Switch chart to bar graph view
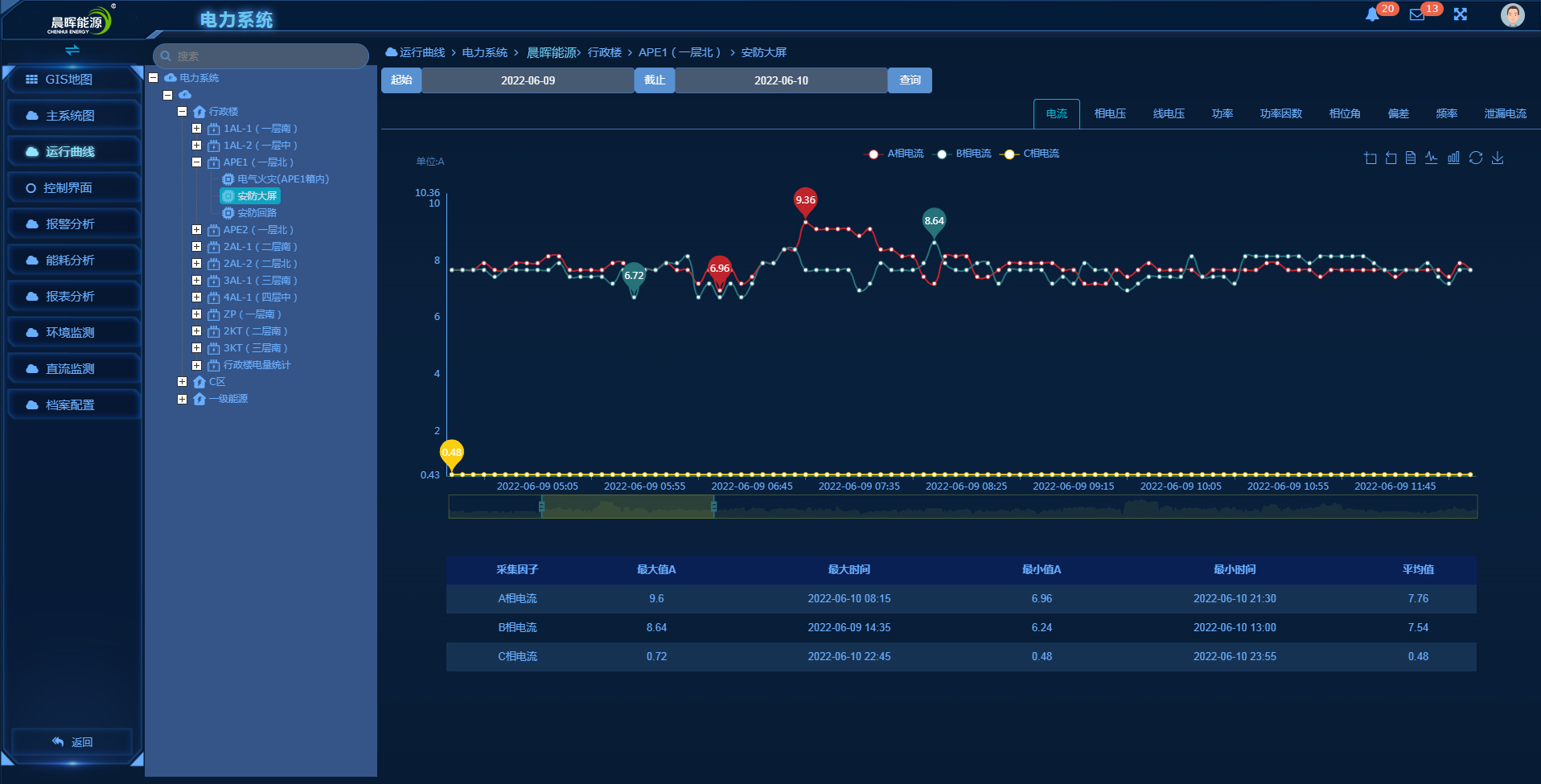The width and height of the screenshot is (1541, 784). (1453, 158)
